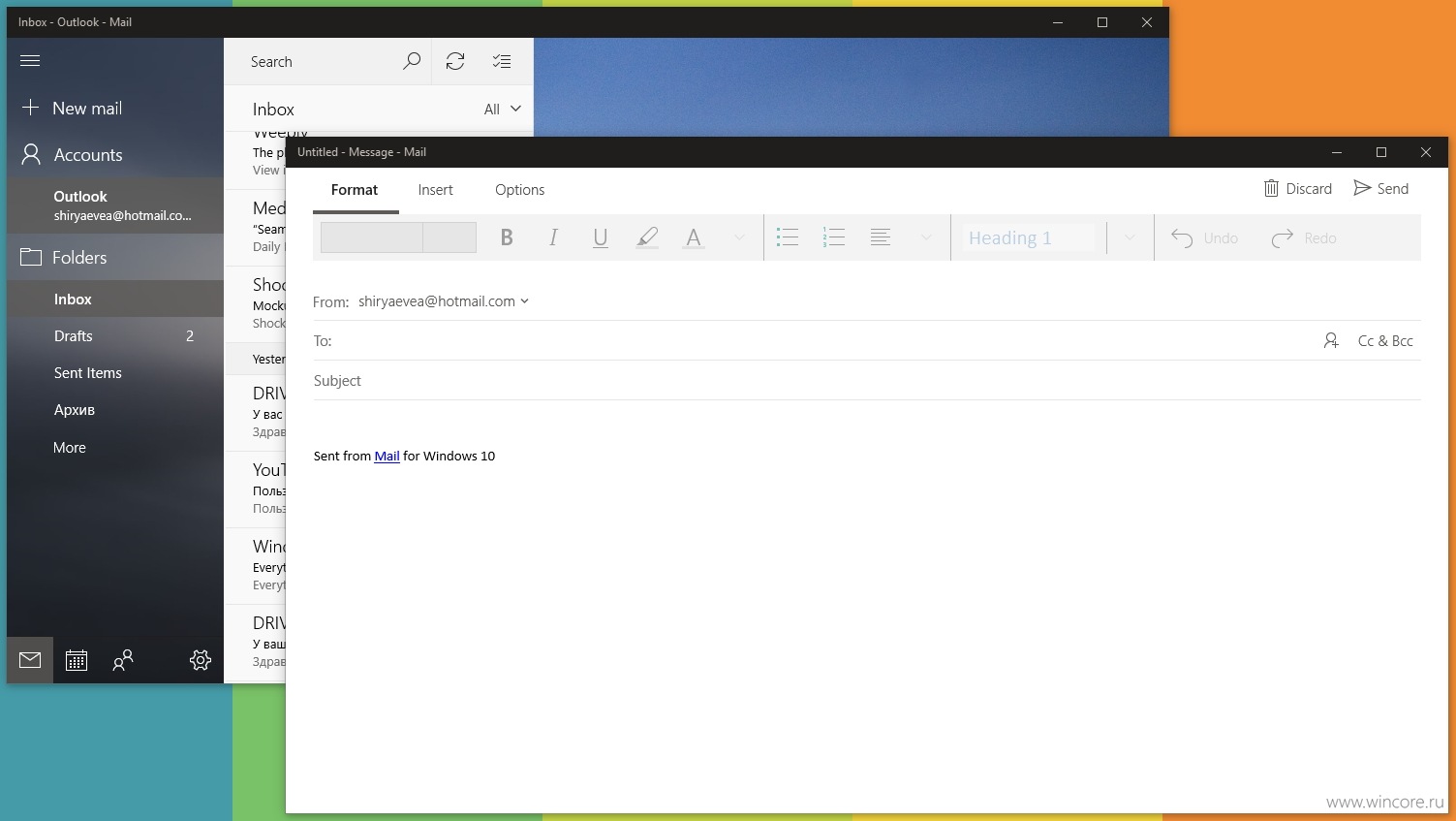The width and height of the screenshot is (1456, 821).
Task: Switch to the Format tab
Action: coord(355,190)
